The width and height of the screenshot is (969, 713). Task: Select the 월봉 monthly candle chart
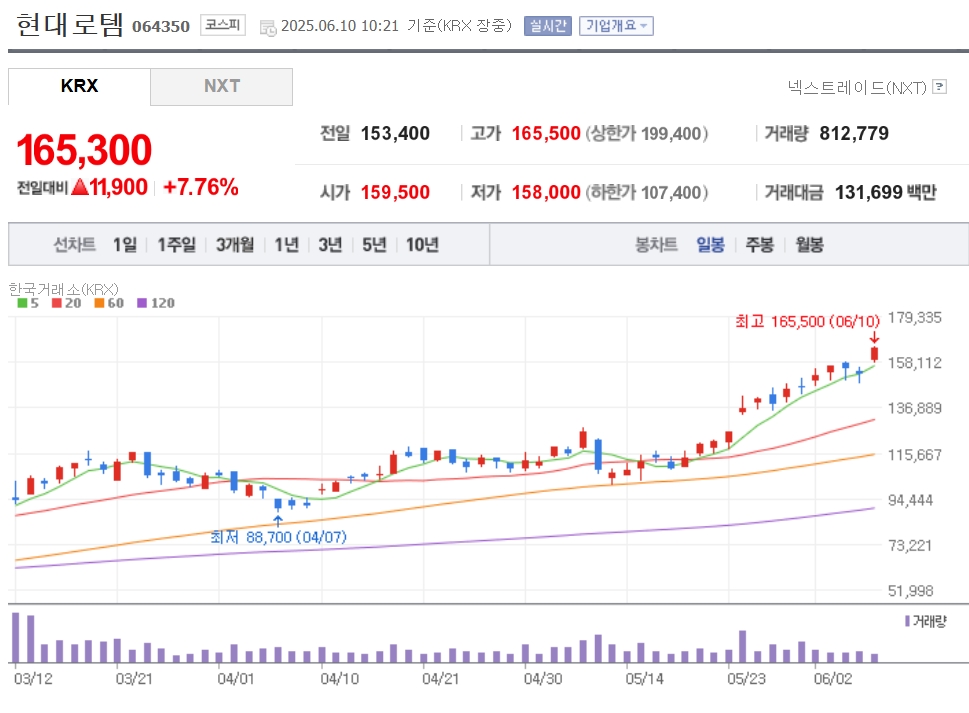810,245
